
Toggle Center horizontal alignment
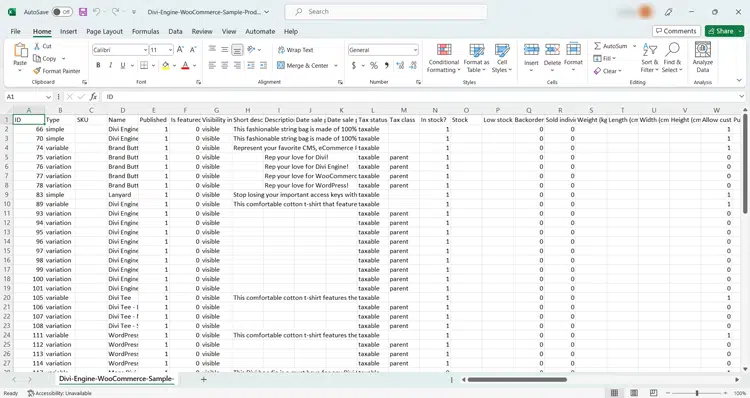coord(224,66)
